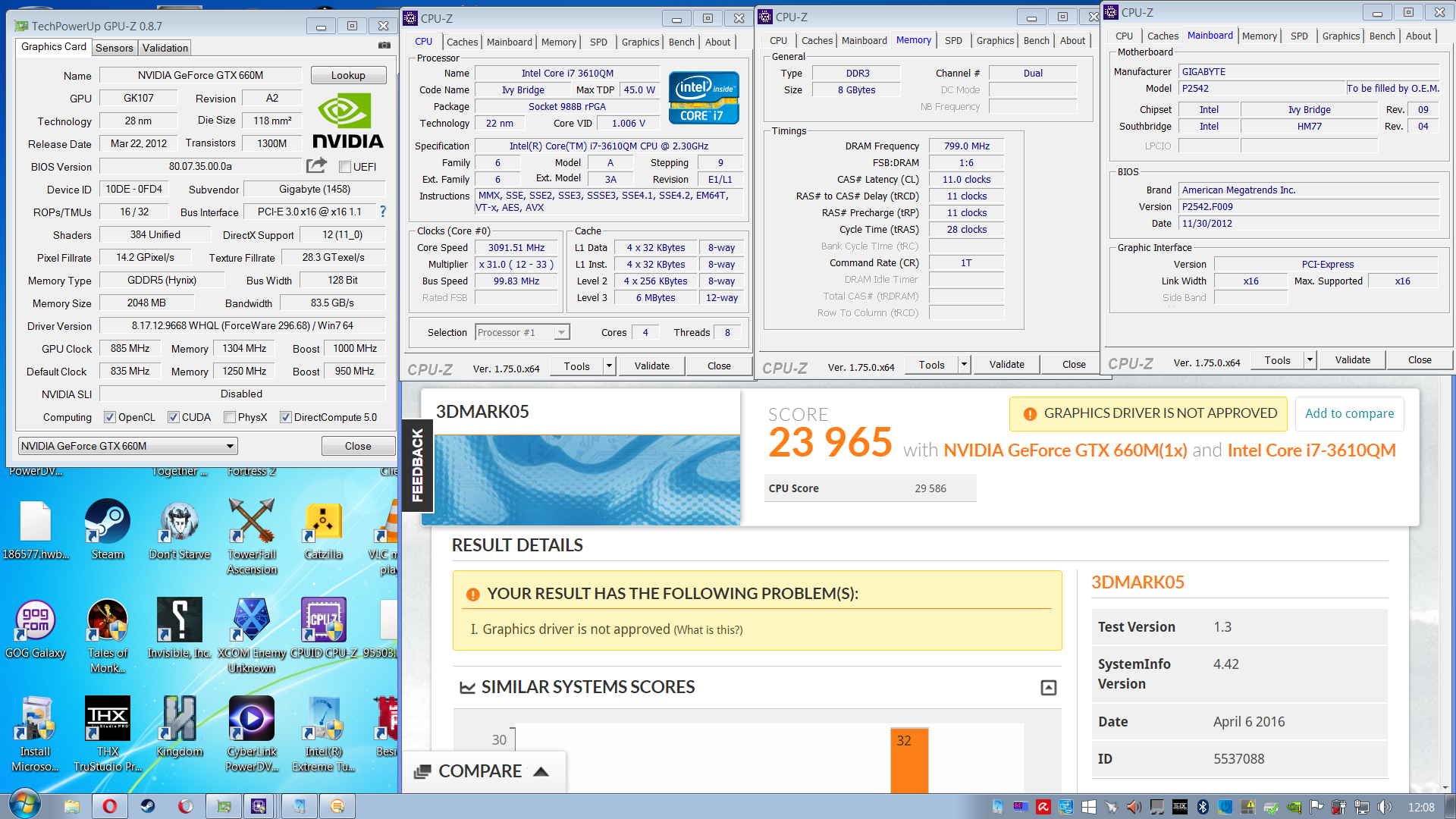Open the Bench tab in CPU-Z CPU window

point(681,42)
